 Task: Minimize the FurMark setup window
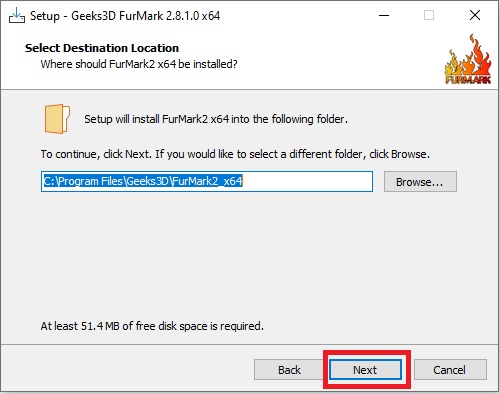pos(384,15)
